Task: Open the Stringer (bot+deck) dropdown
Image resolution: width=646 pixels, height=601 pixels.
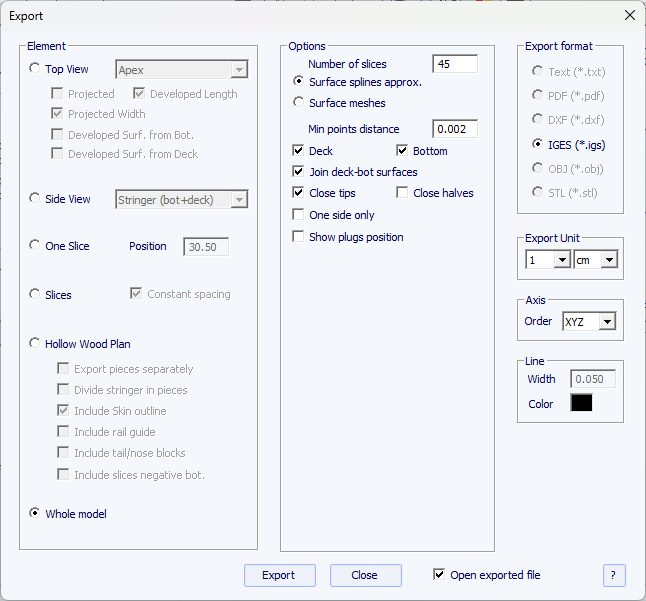Action: coord(182,200)
